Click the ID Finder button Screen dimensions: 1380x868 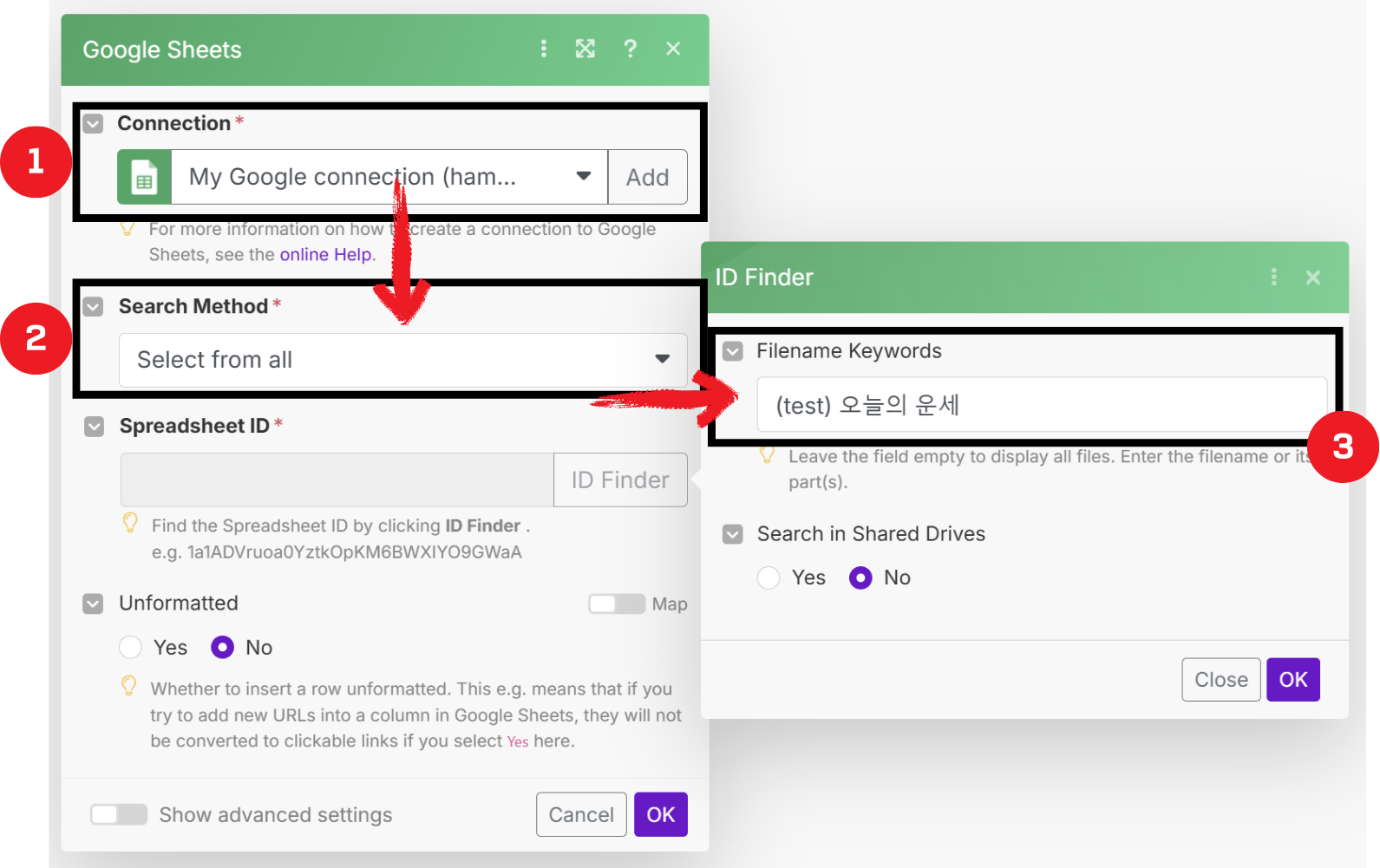620,480
